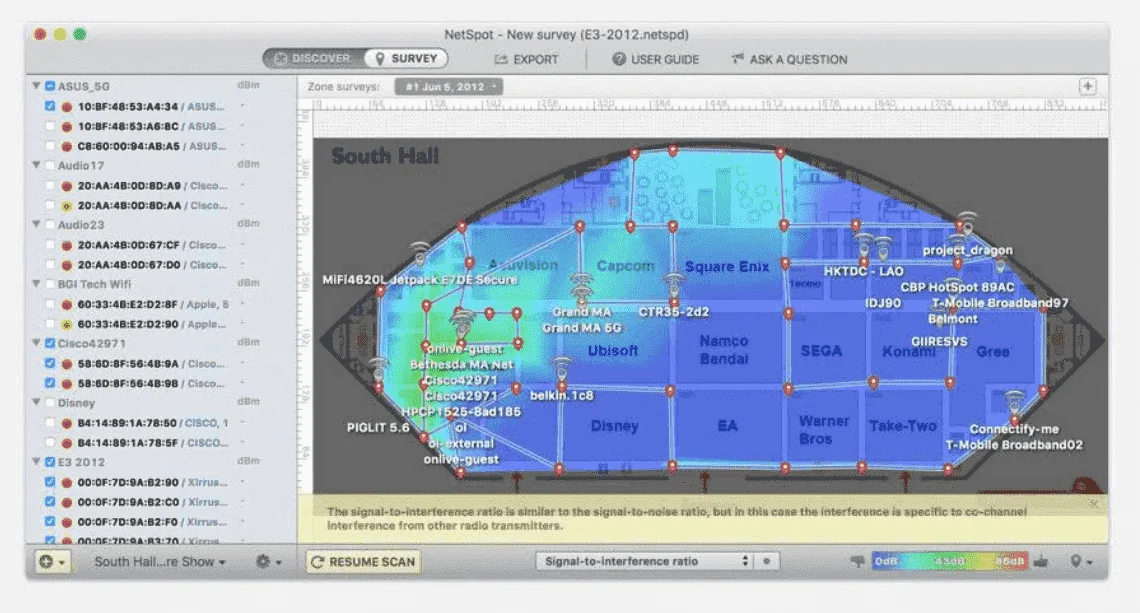Check the Audio17 group checkbox

coord(49,165)
